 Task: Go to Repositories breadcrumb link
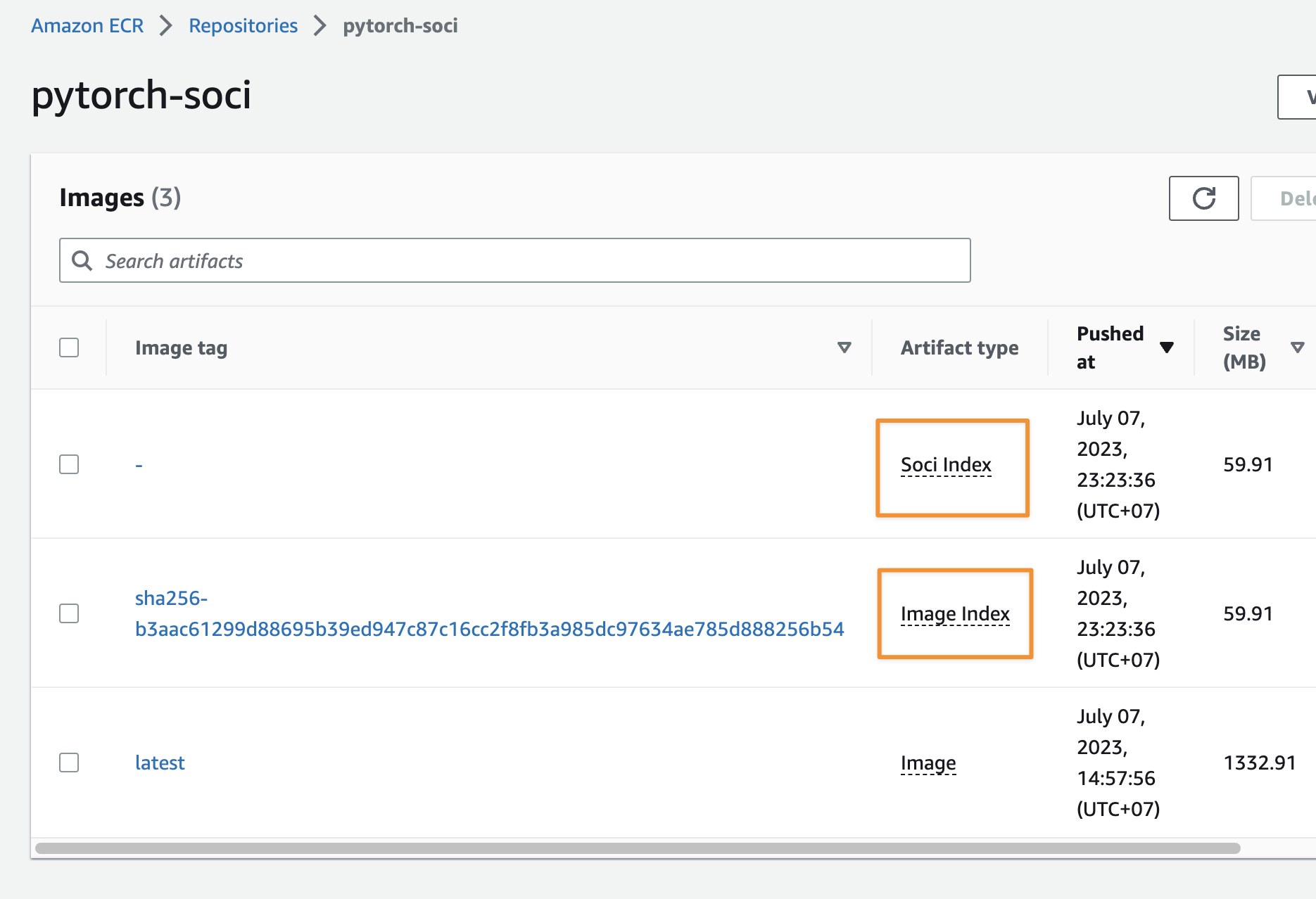click(243, 26)
